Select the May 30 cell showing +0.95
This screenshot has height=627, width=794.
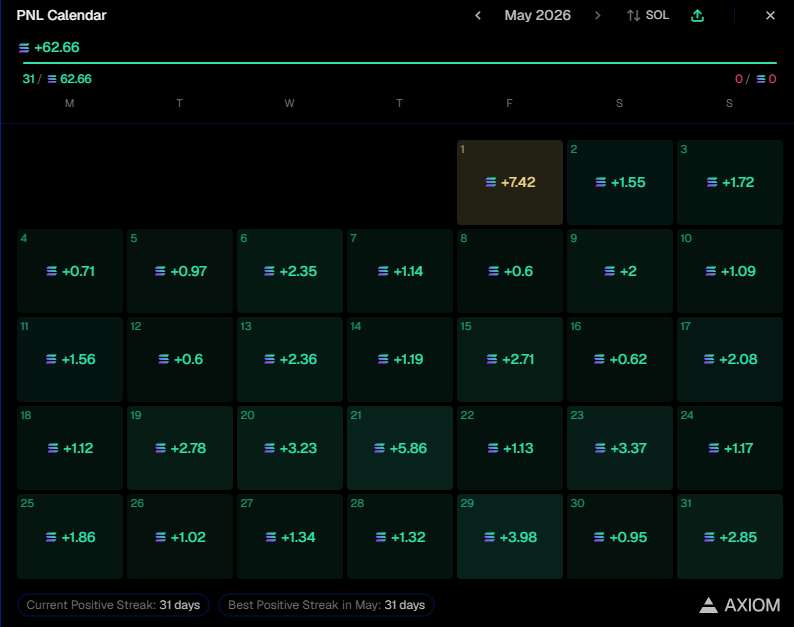[x=620, y=537]
